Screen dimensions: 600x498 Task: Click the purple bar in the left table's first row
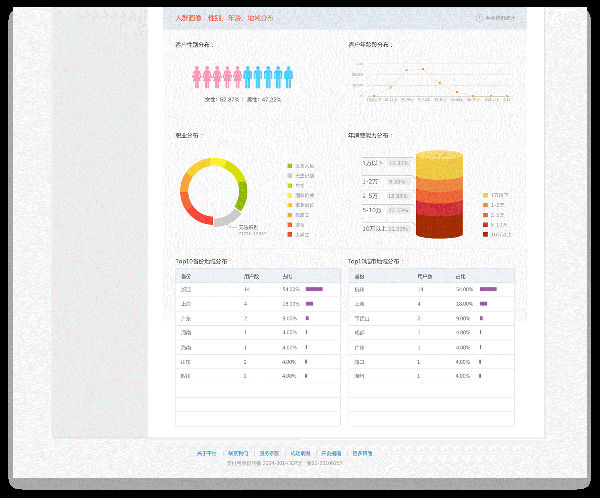click(x=314, y=289)
